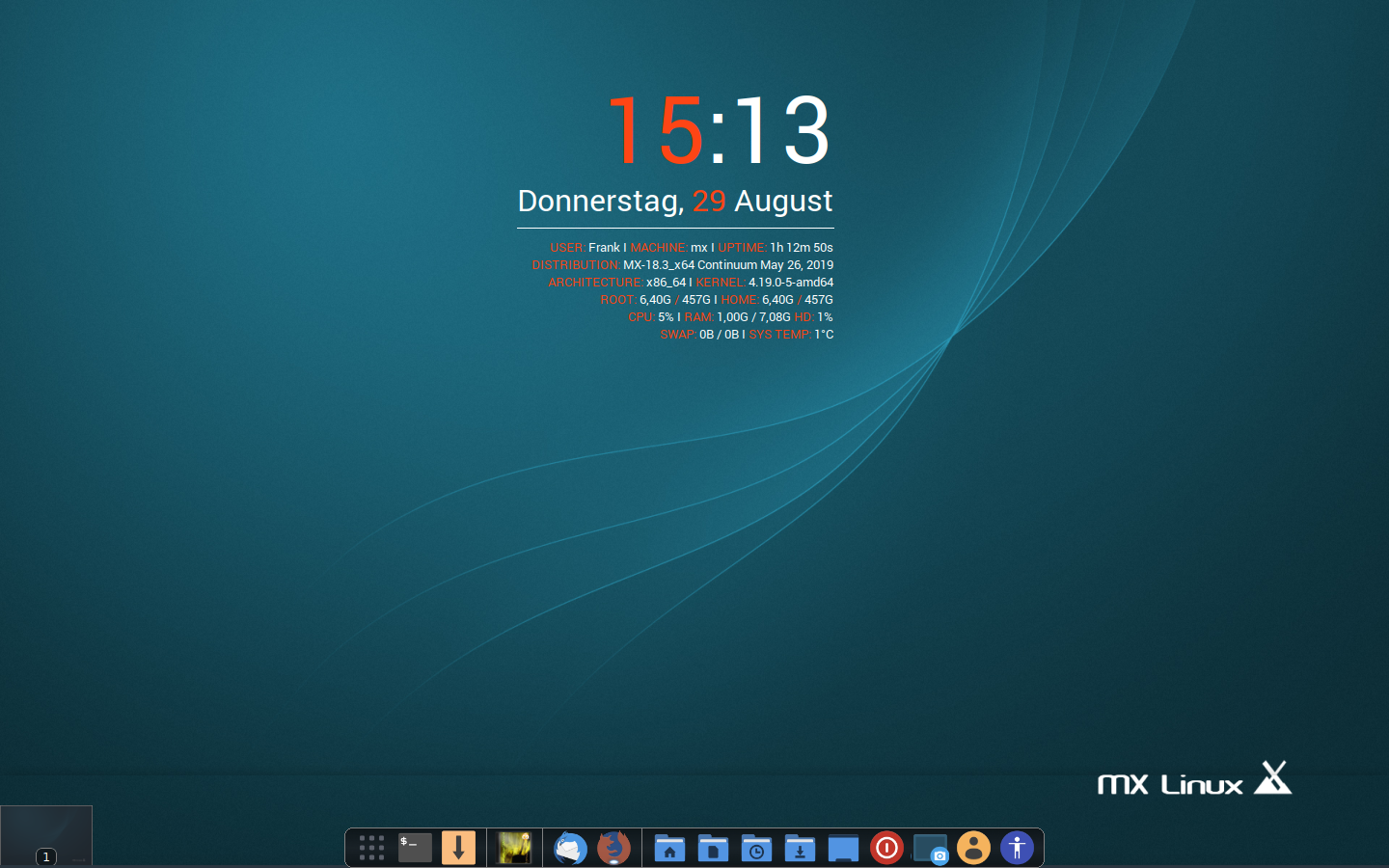Open the user account icon in dock
Screen dimensions: 1389x868
coord(973,848)
